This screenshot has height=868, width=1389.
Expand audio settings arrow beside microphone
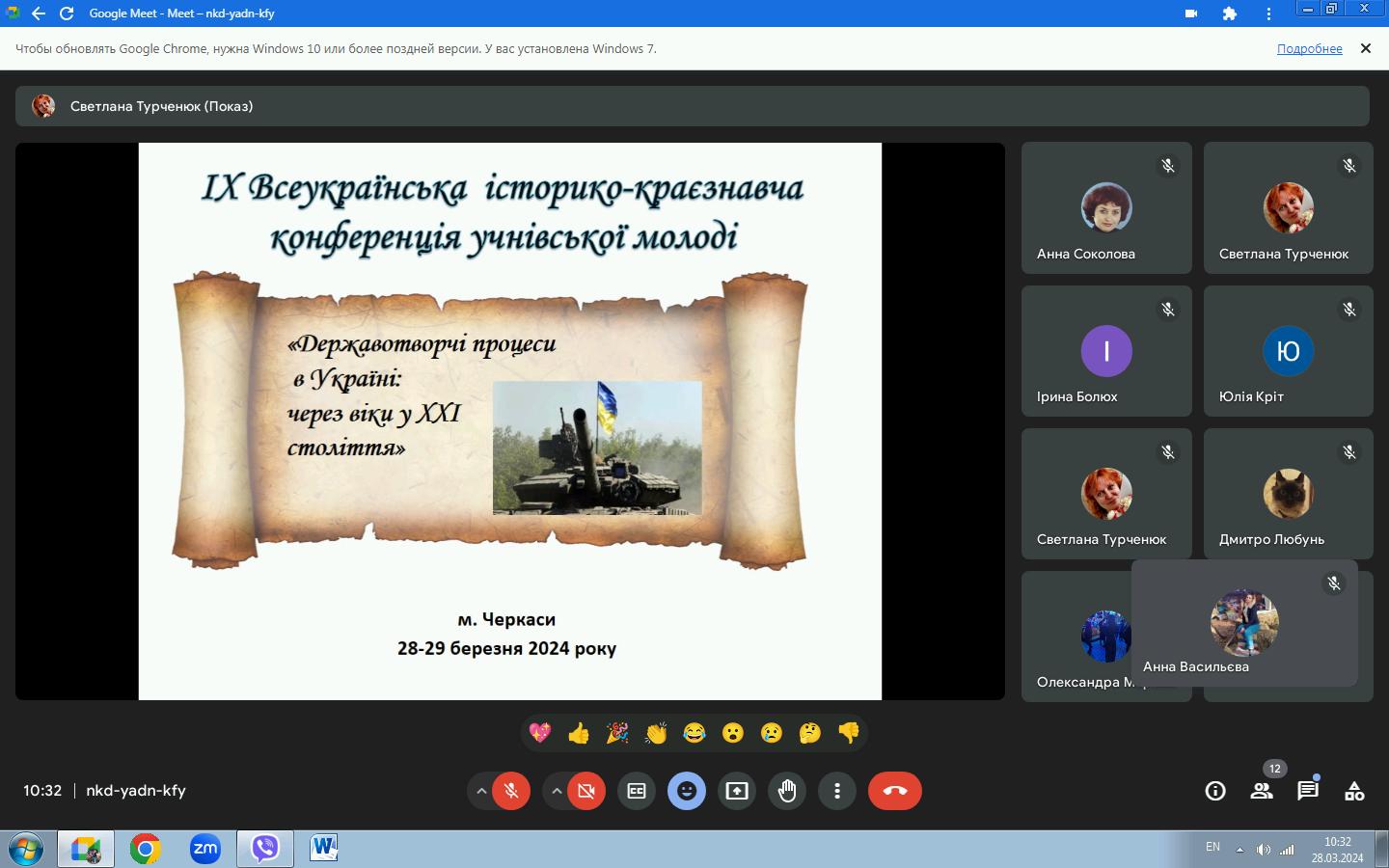[481, 791]
